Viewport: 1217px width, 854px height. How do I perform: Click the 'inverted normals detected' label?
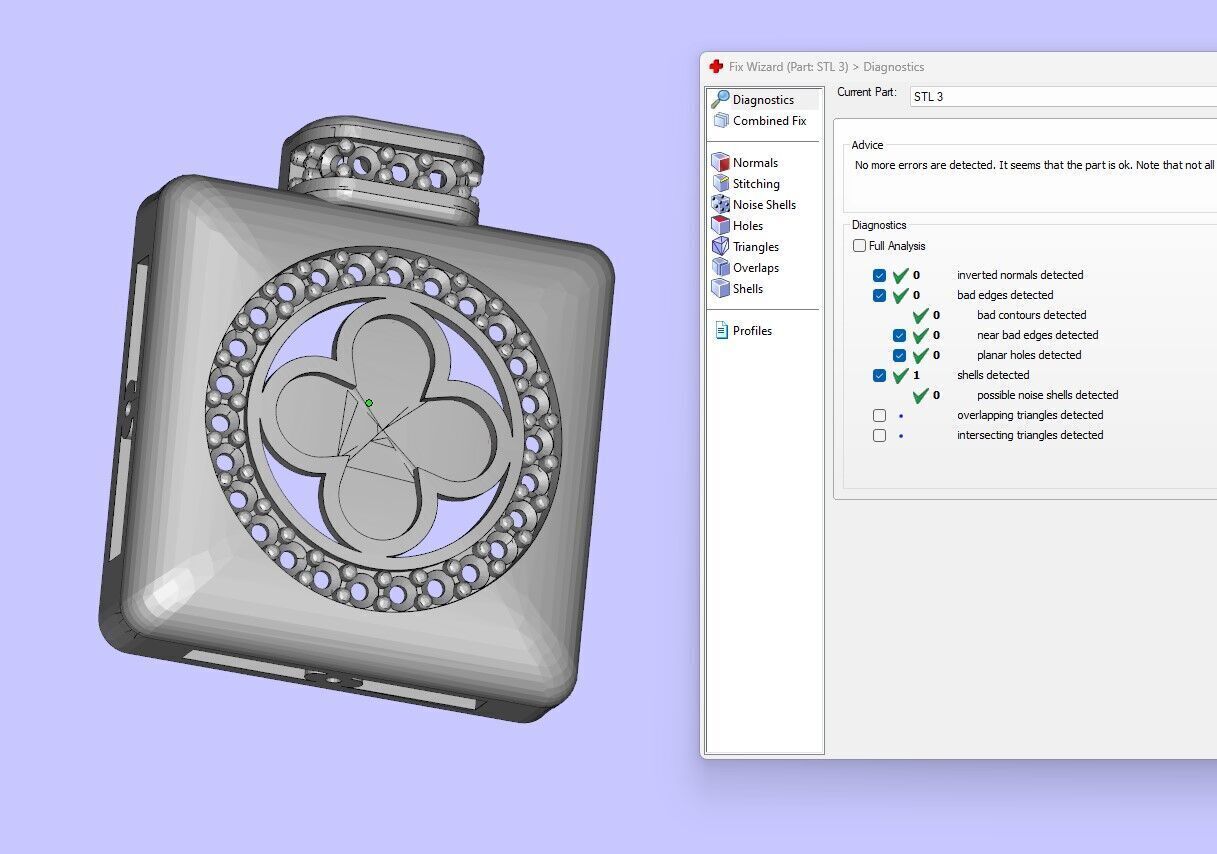coord(1020,275)
